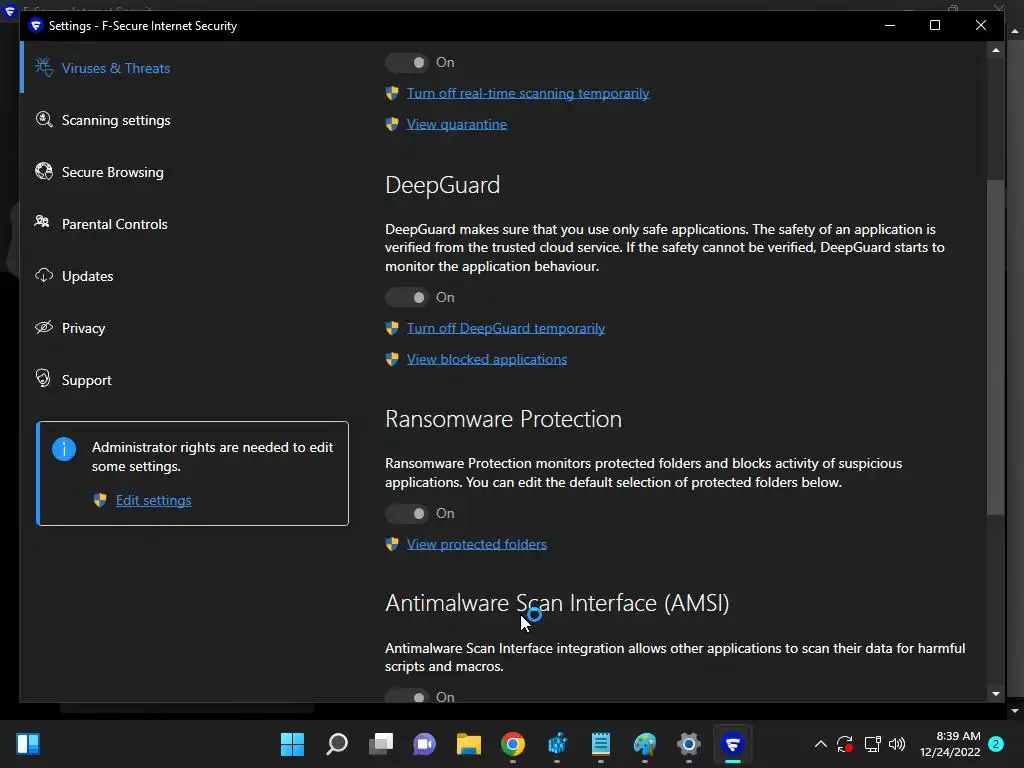This screenshot has width=1024, height=768.
Task: Click the volume icon in system tray
Action: coord(897,744)
